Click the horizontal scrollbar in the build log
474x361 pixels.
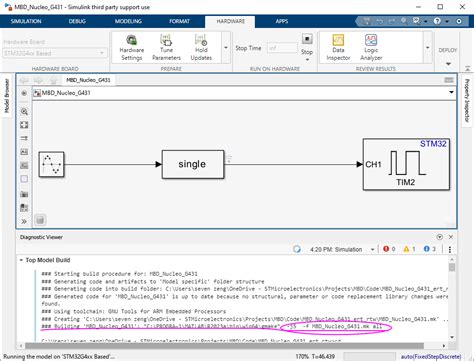(x=224, y=346)
